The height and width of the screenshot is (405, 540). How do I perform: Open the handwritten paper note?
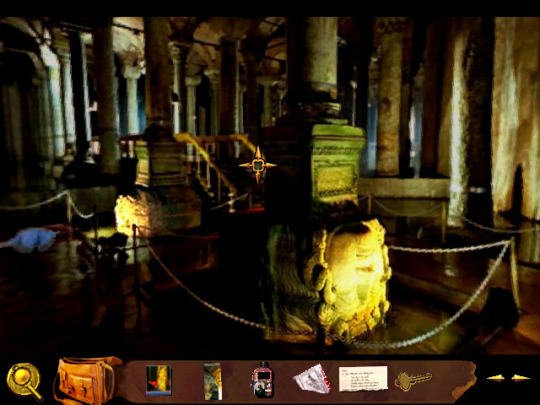tap(363, 379)
